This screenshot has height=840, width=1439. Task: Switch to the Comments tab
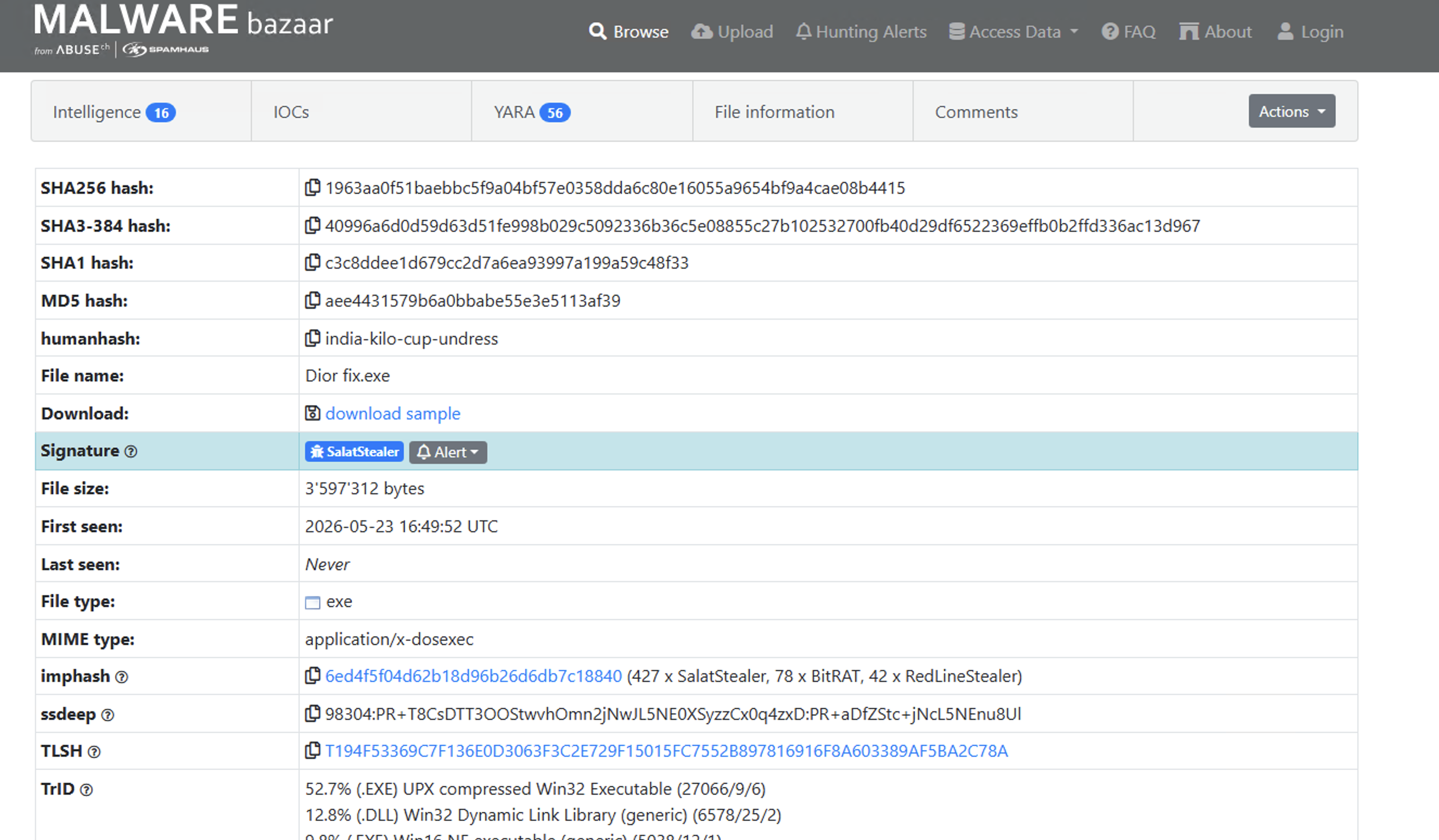pyautogui.click(x=1023, y=111)
